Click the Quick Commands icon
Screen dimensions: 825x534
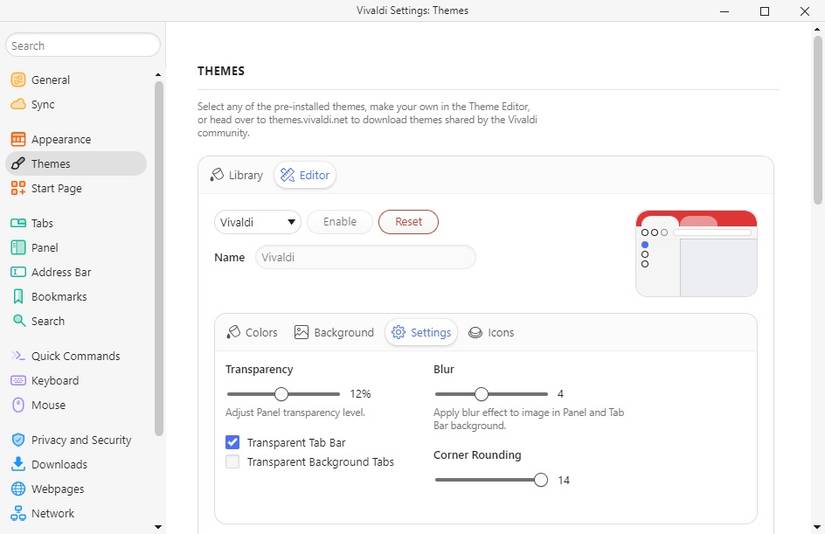click(18, 356)
